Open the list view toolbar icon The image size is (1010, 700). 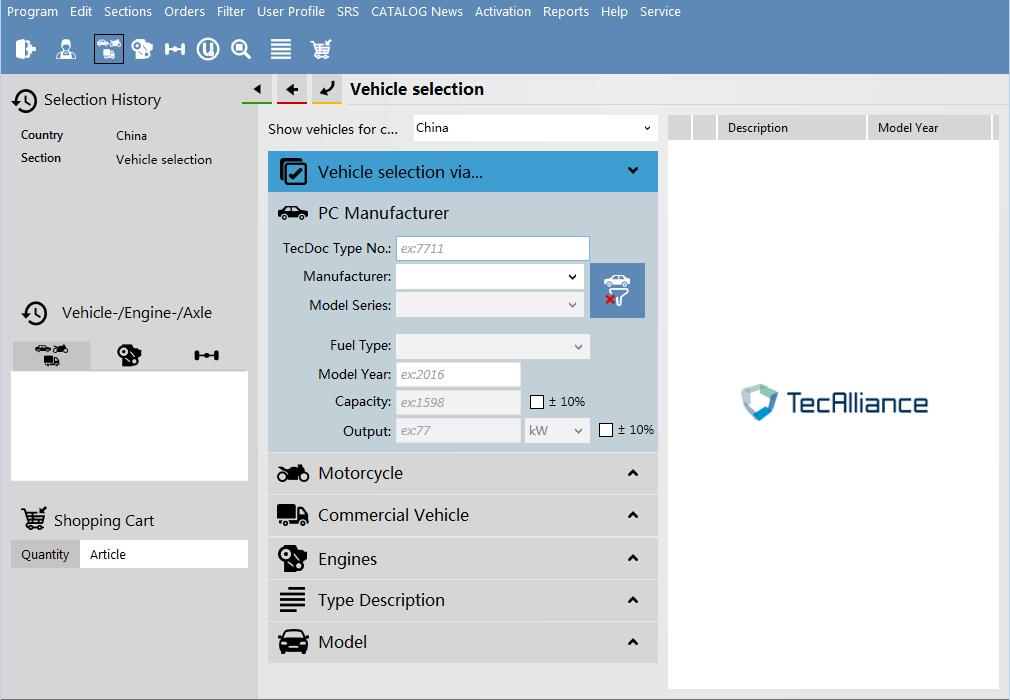(x=281, y=49)
